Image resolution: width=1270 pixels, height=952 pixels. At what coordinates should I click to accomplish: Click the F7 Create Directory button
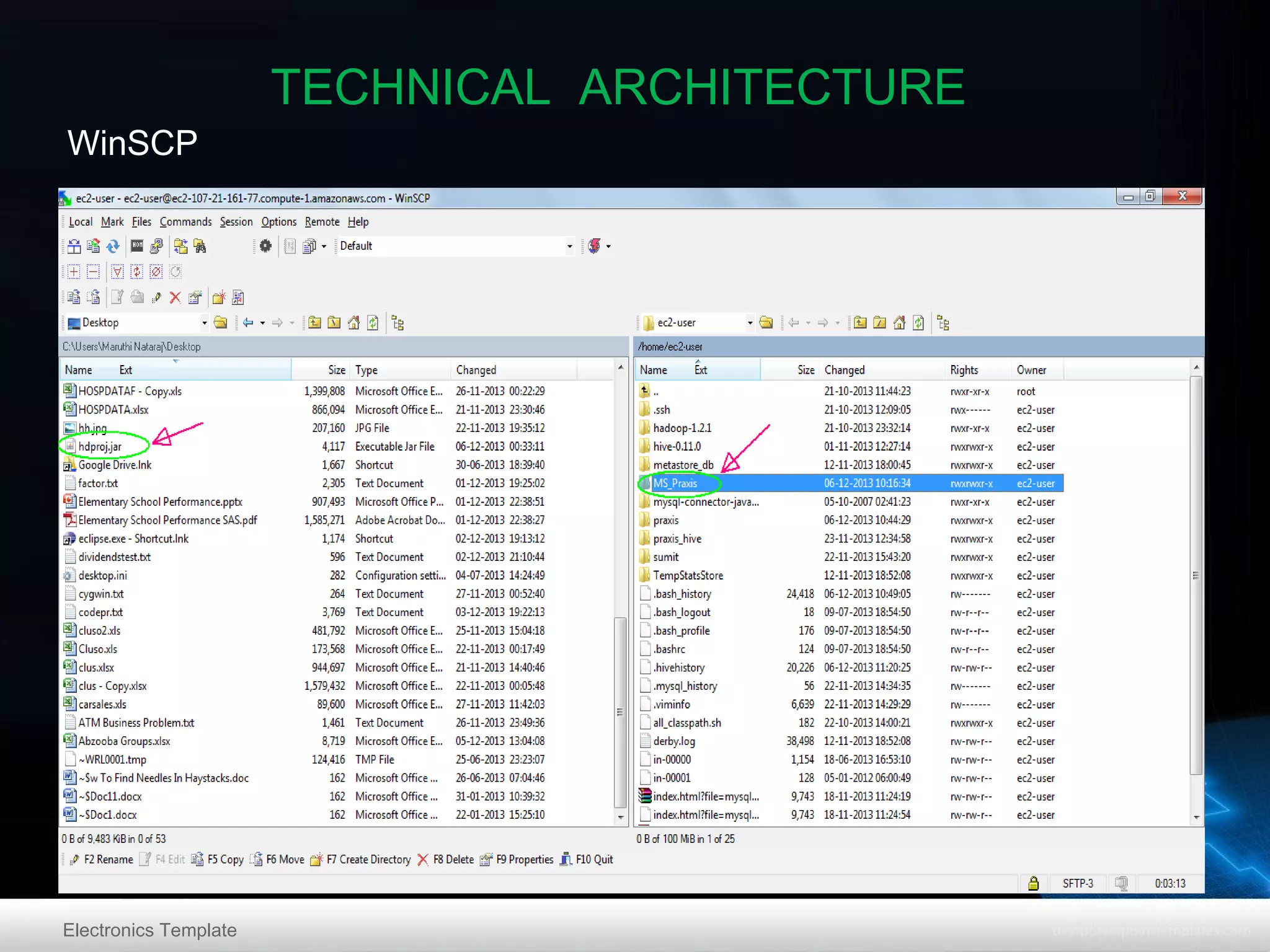click(360, 860)
